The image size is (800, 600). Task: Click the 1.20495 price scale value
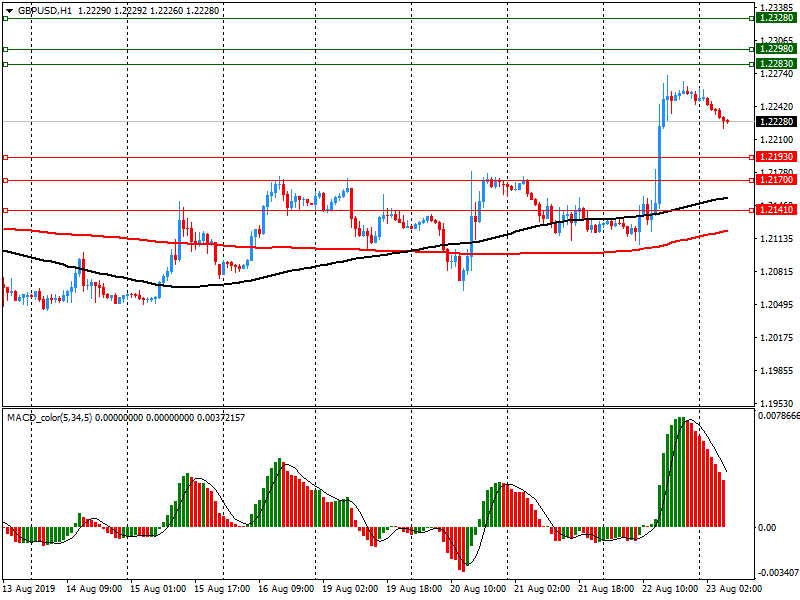pos(777,305)
